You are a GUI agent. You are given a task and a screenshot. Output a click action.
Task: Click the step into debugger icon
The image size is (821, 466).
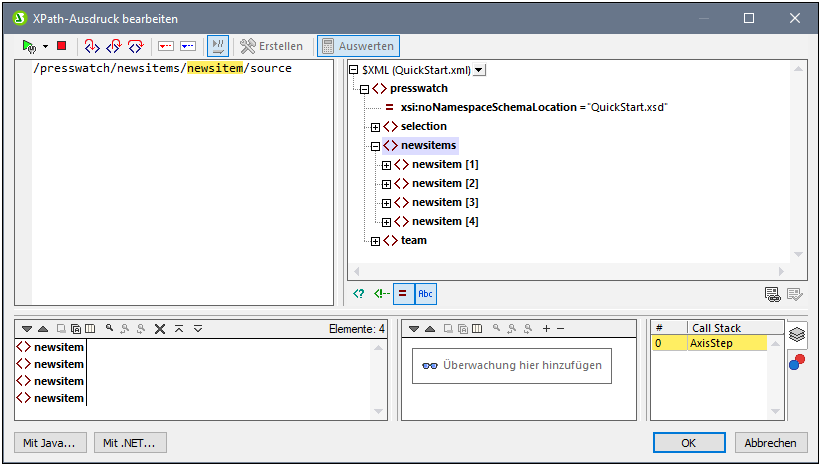(x=92, y=46)
